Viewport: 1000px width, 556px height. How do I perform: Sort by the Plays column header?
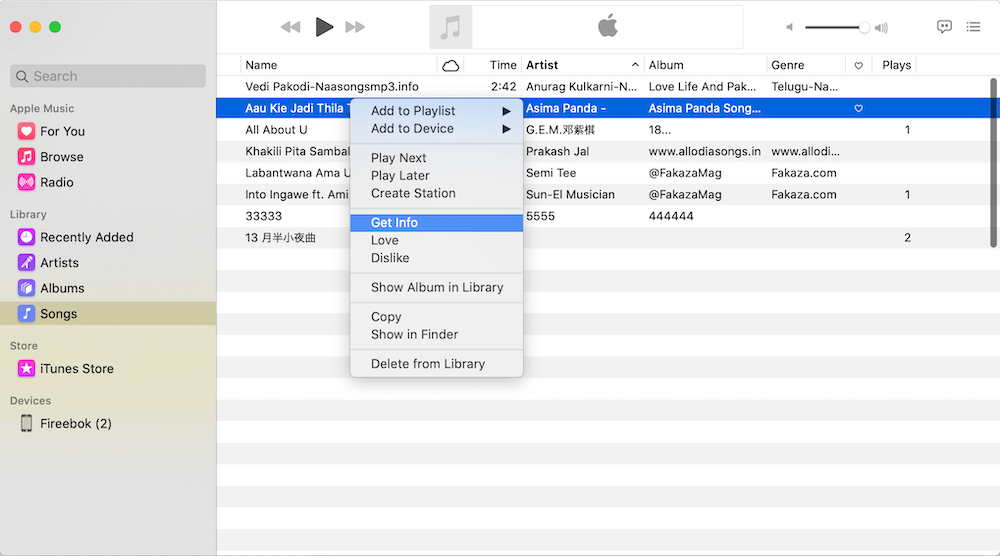(896, 65)
